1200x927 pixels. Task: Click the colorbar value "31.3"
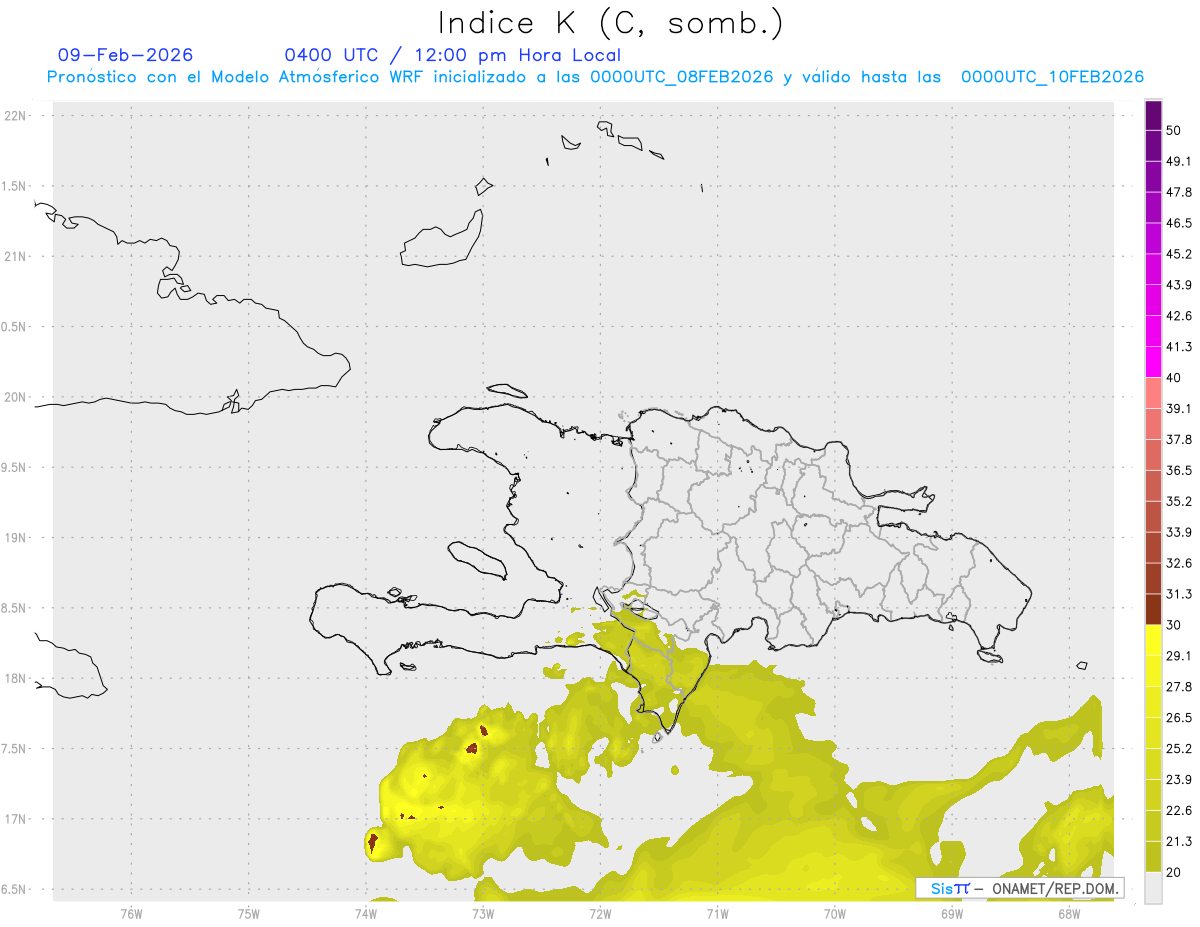tap(1178, 594)
